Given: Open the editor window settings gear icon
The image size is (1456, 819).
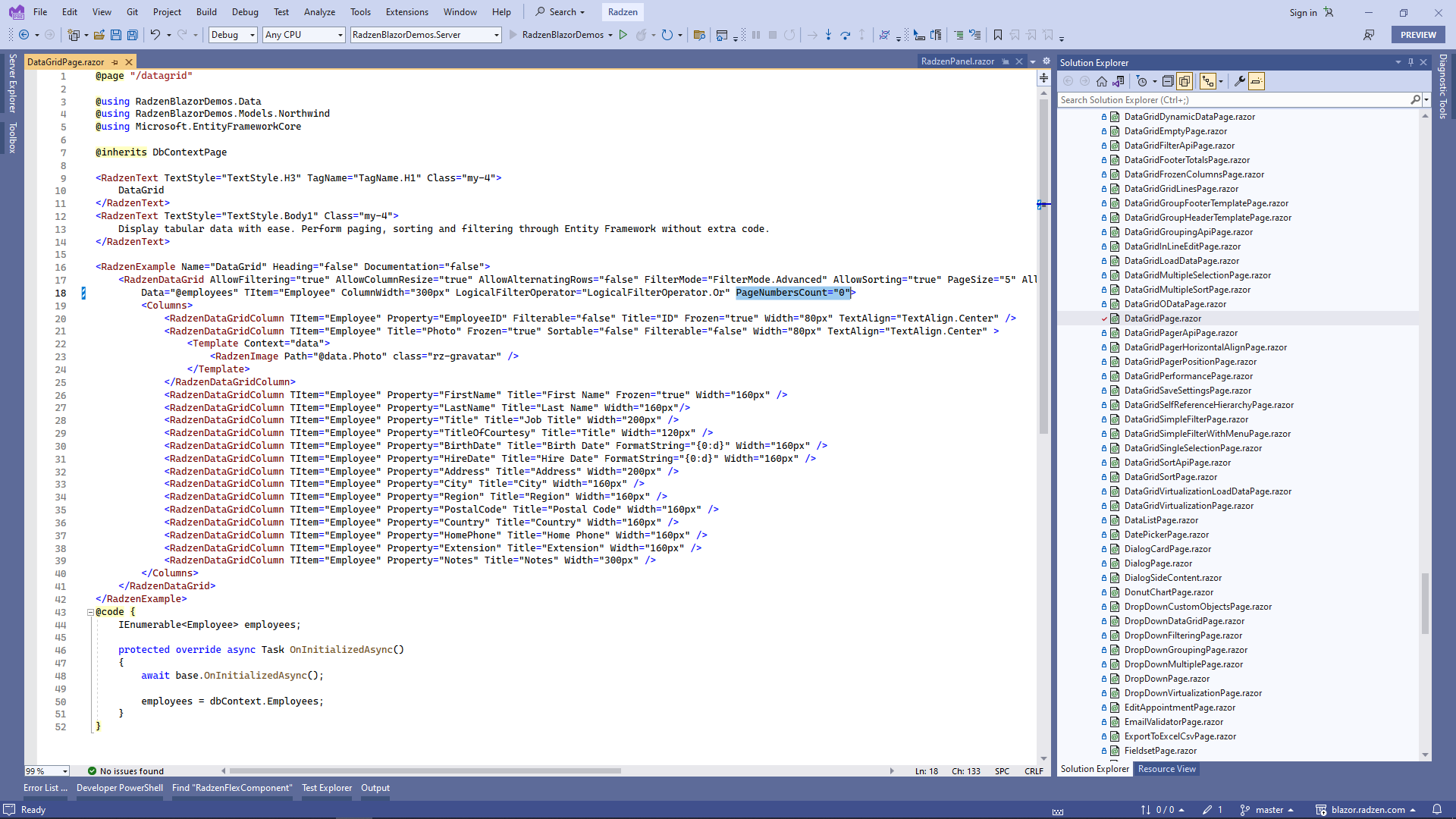Looking at the screenshot, I should pos(1046,61).
